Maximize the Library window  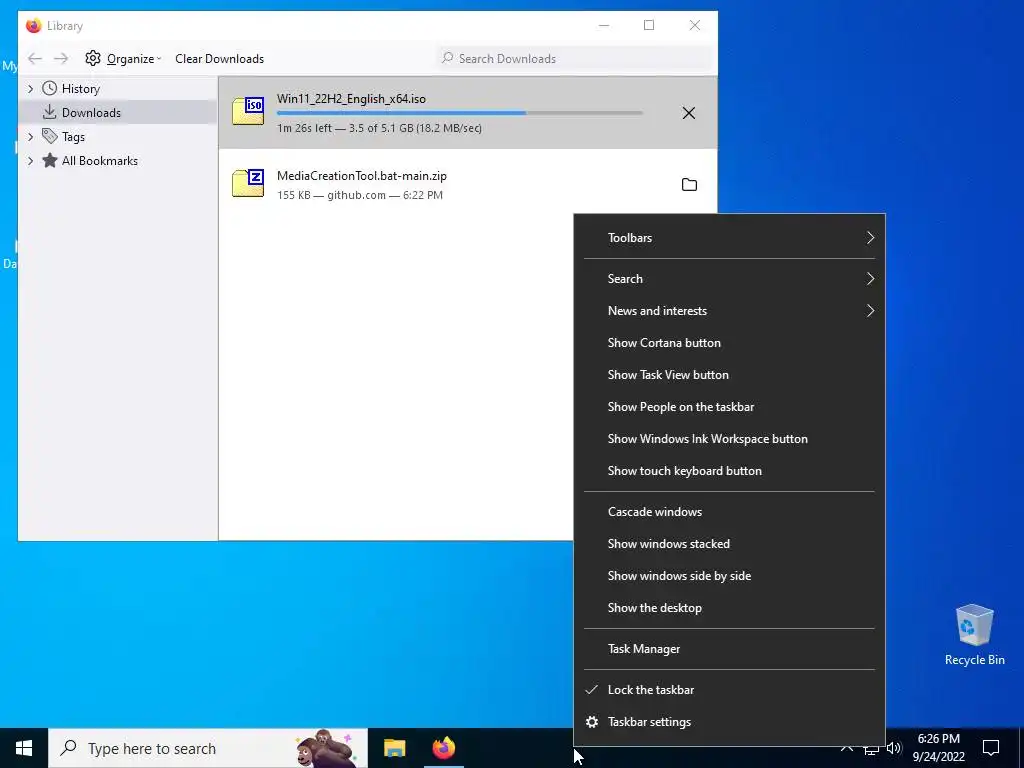point(649,25)
